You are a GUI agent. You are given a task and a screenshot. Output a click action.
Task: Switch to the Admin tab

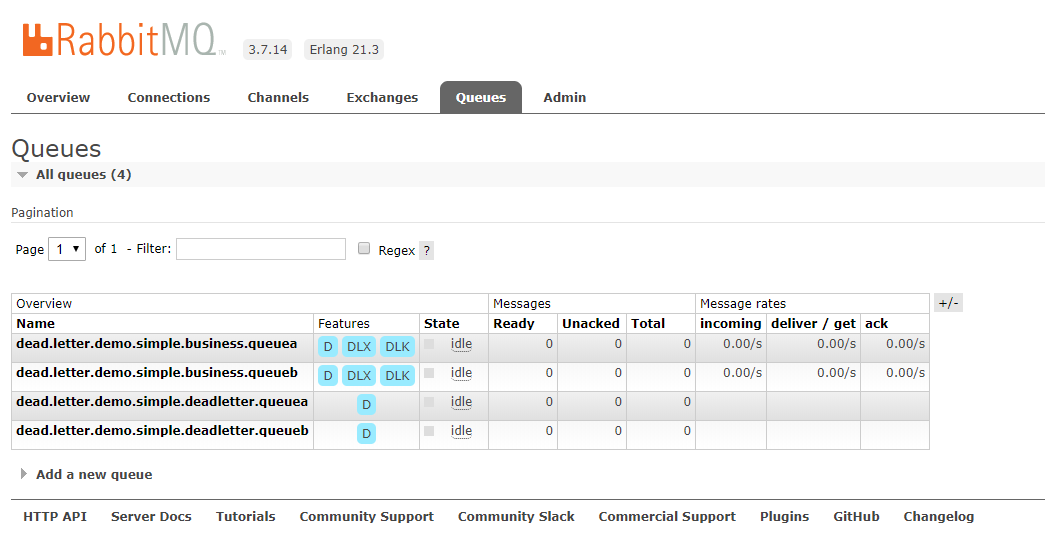pyautogui.click(x=564, y=97)
